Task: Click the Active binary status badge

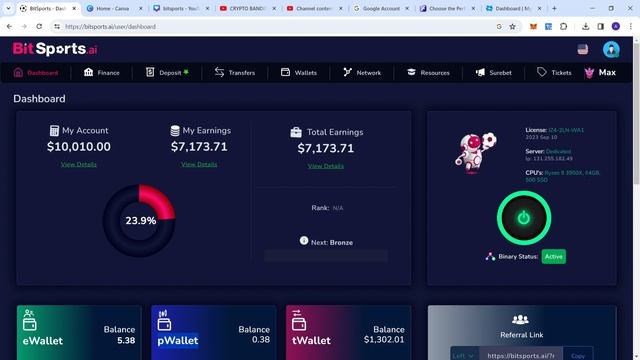Action: 553,257
